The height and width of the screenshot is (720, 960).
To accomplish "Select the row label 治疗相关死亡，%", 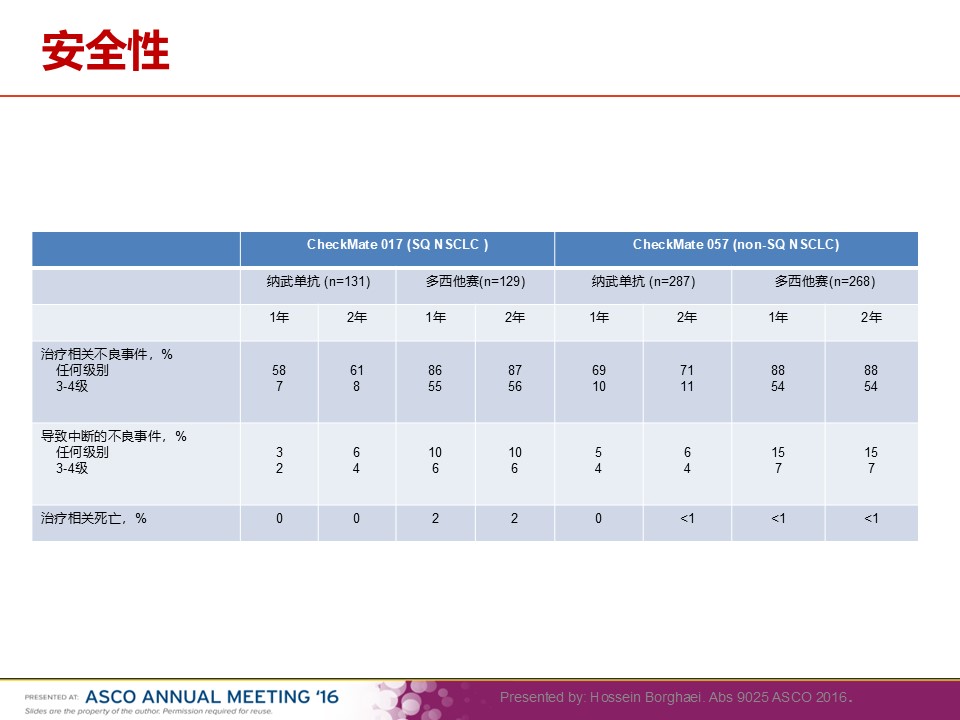I will pyautogui.click(x=94, y=519).
